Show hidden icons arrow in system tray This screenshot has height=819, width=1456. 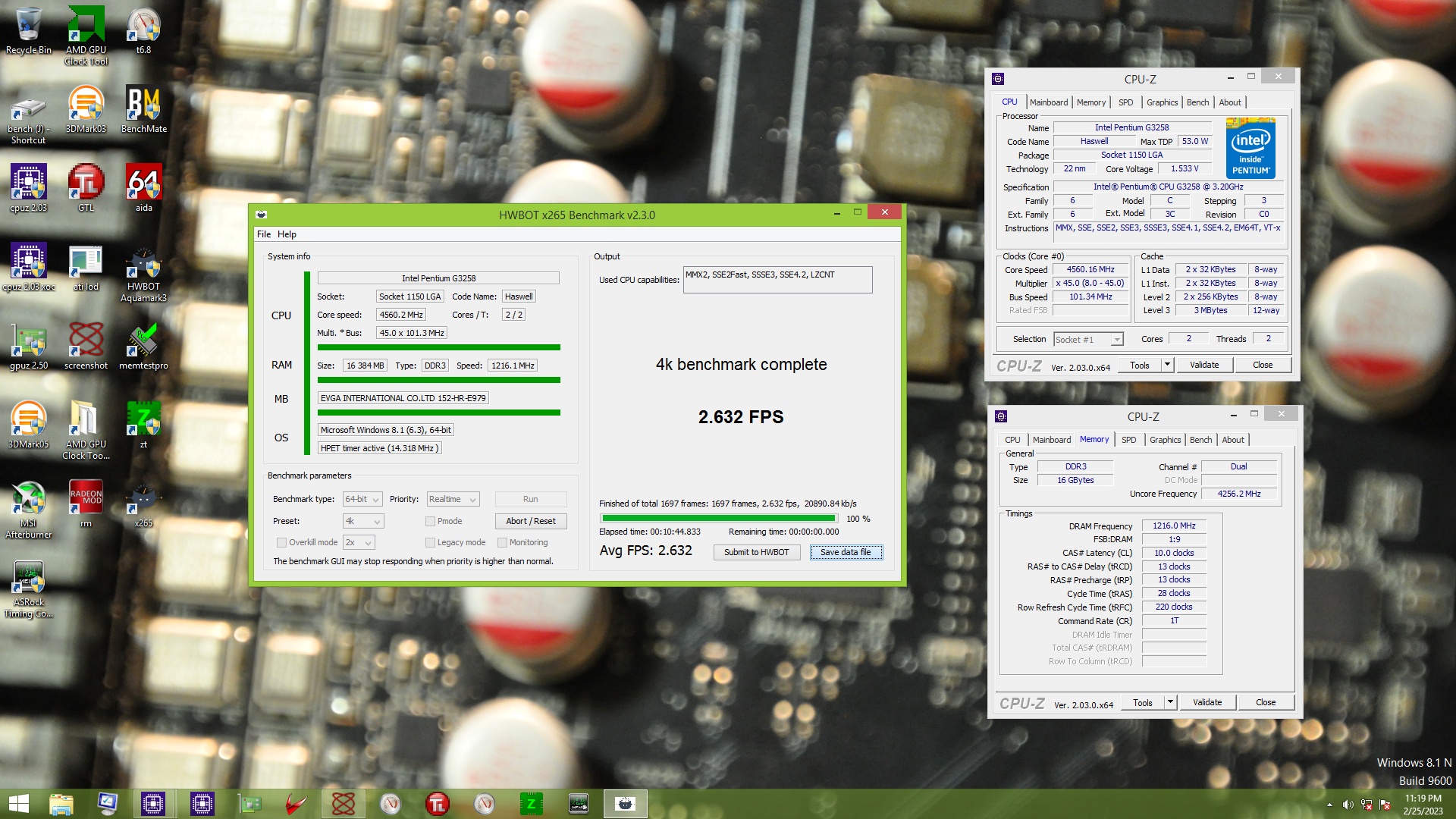[x=1329, y=805]
